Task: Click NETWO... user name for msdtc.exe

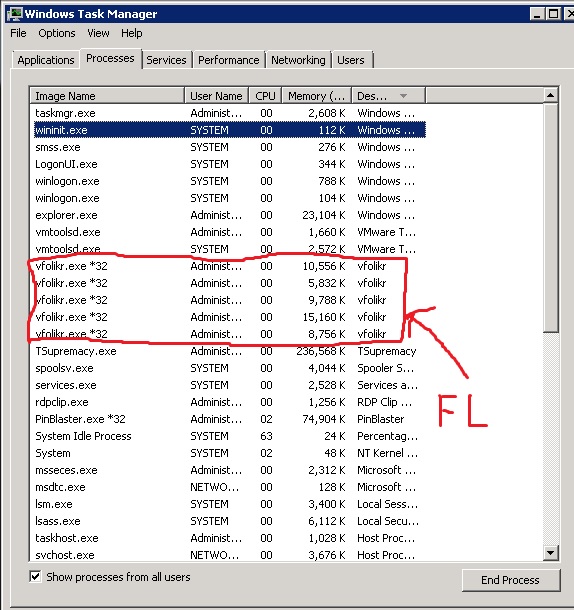Action: (x=214, y=487)
